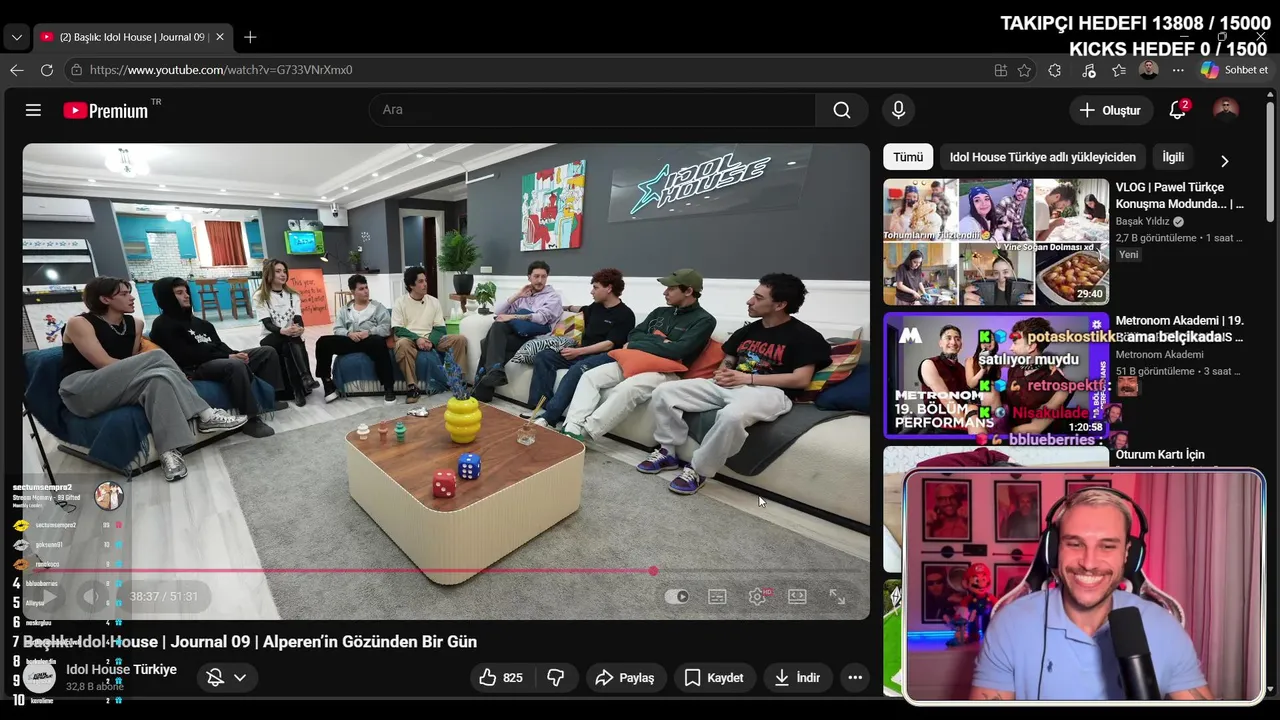Switch to theater mode
This screenshot has width=1280, height=720.
coord(797,596)
